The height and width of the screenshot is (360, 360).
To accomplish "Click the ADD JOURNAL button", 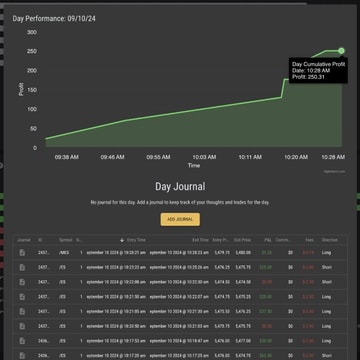I will tap(180, 219).
